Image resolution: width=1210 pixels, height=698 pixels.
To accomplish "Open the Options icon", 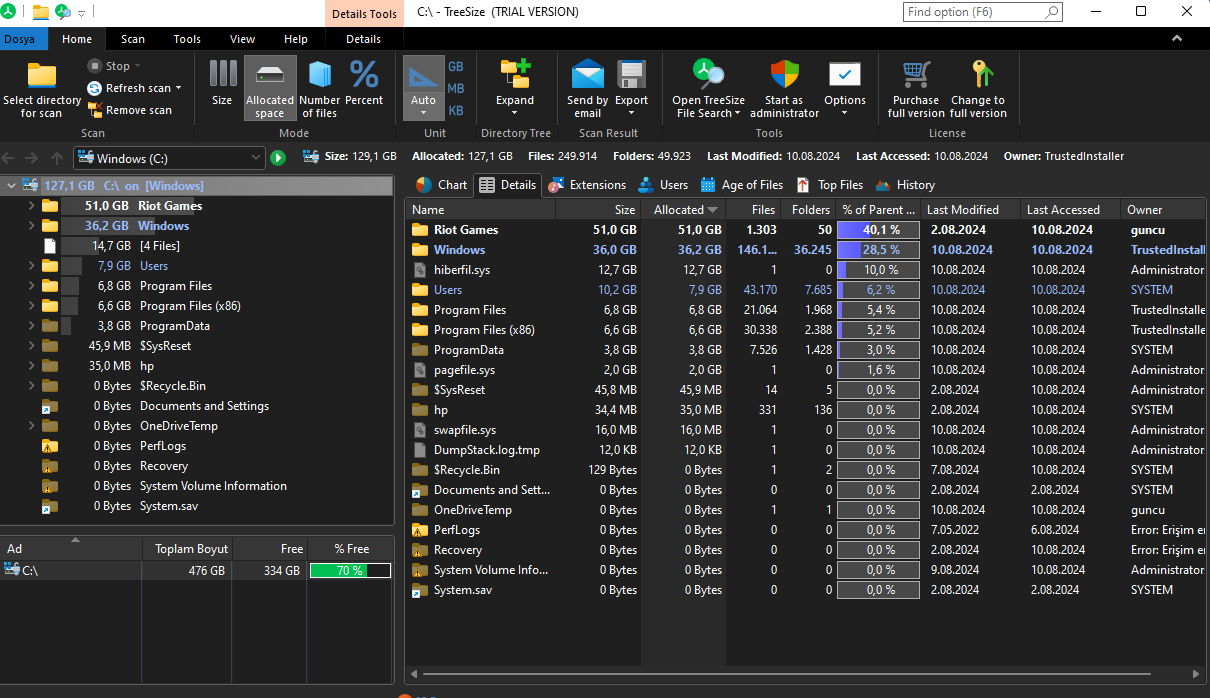I will point(845,75).
